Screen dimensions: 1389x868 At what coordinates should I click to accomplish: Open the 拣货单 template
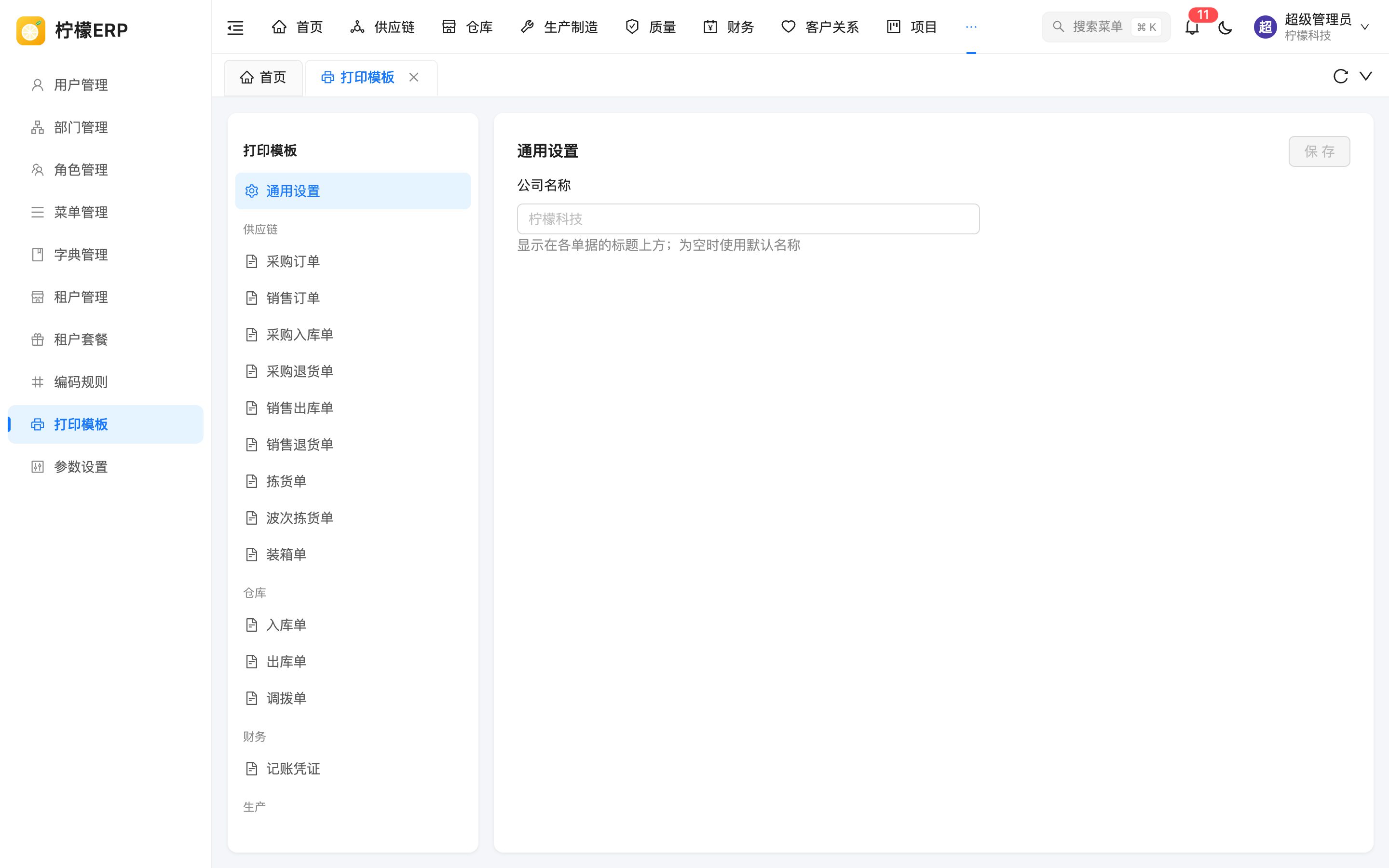click(x=353, y=482)
